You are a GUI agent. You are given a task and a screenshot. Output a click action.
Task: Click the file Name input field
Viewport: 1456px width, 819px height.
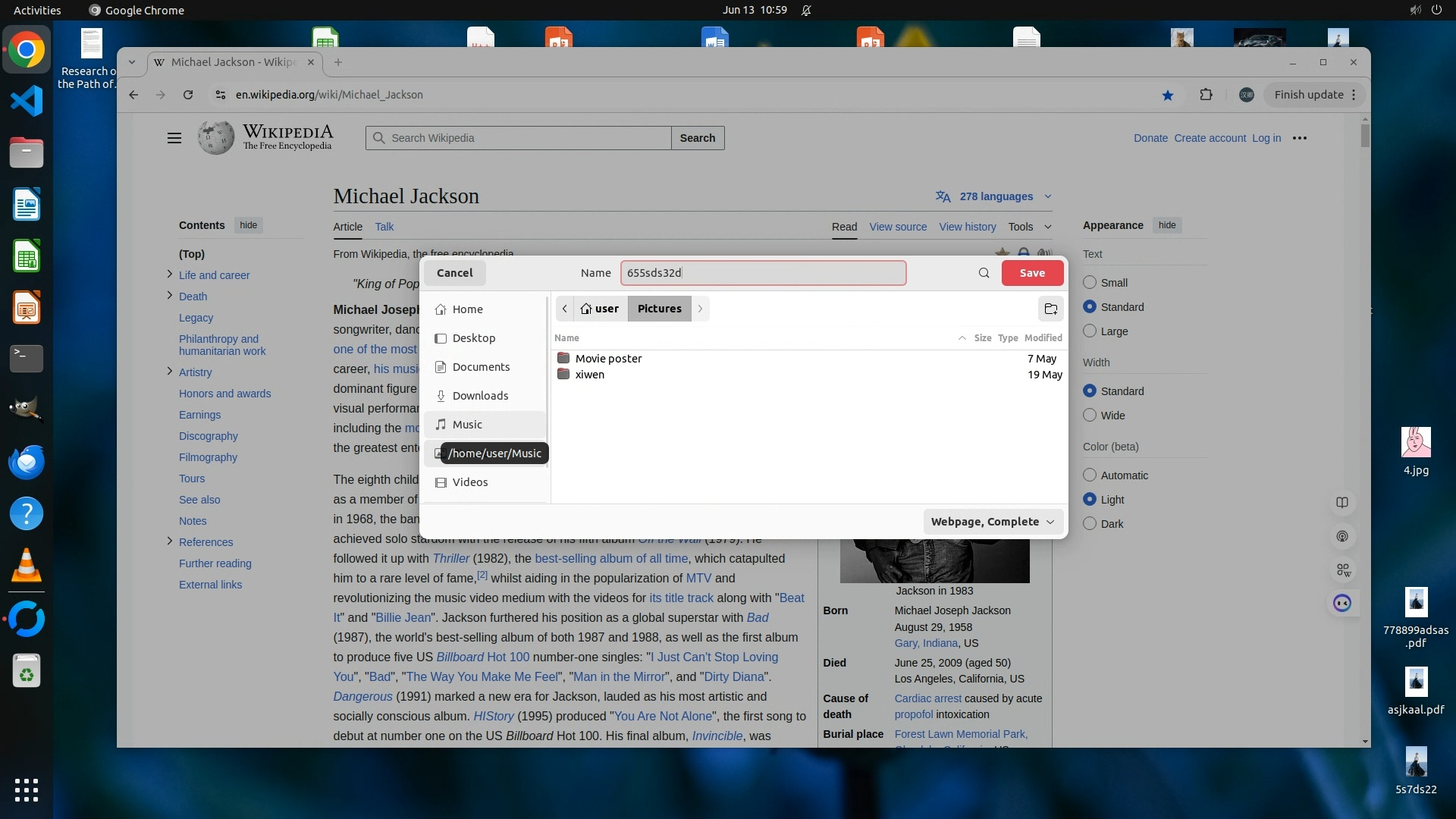coord(763,273)
